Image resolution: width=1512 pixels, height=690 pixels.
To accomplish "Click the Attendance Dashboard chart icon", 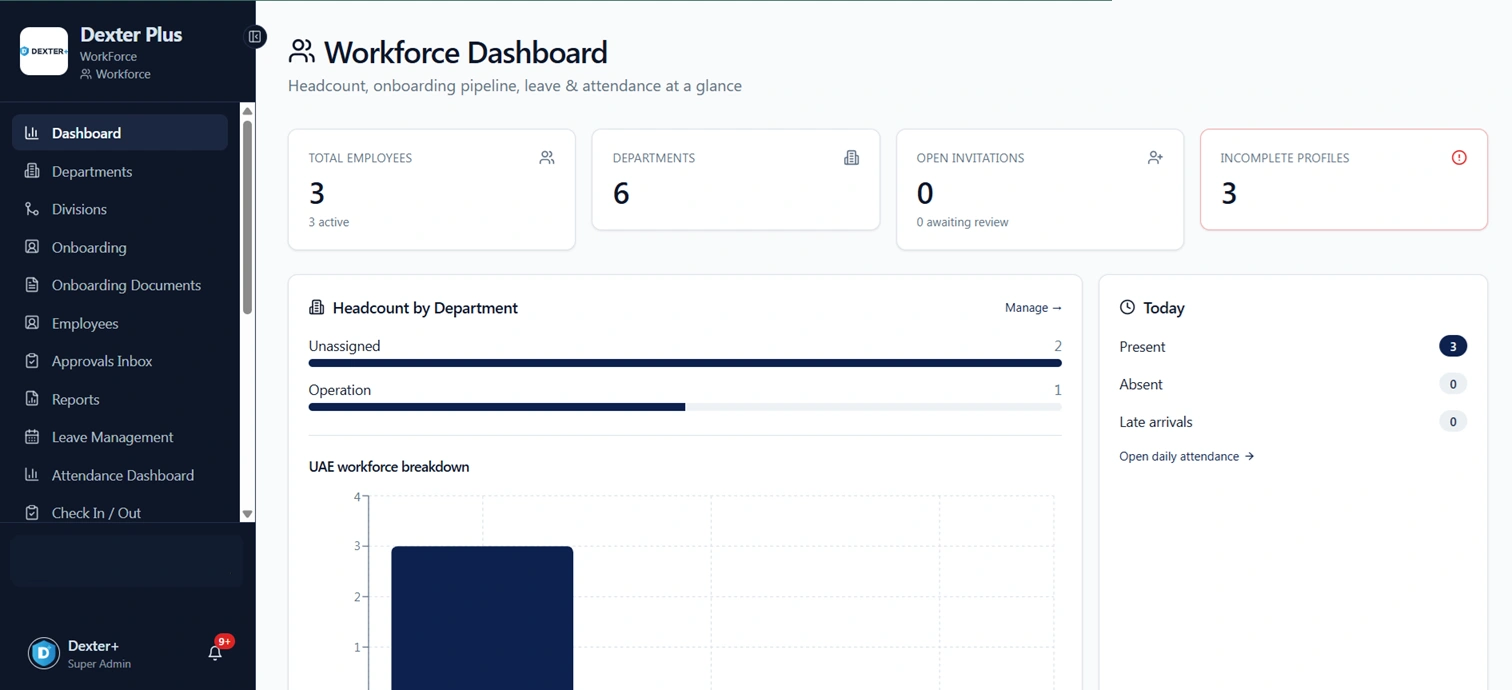I will pyautogui.click(x=32, y=475).
